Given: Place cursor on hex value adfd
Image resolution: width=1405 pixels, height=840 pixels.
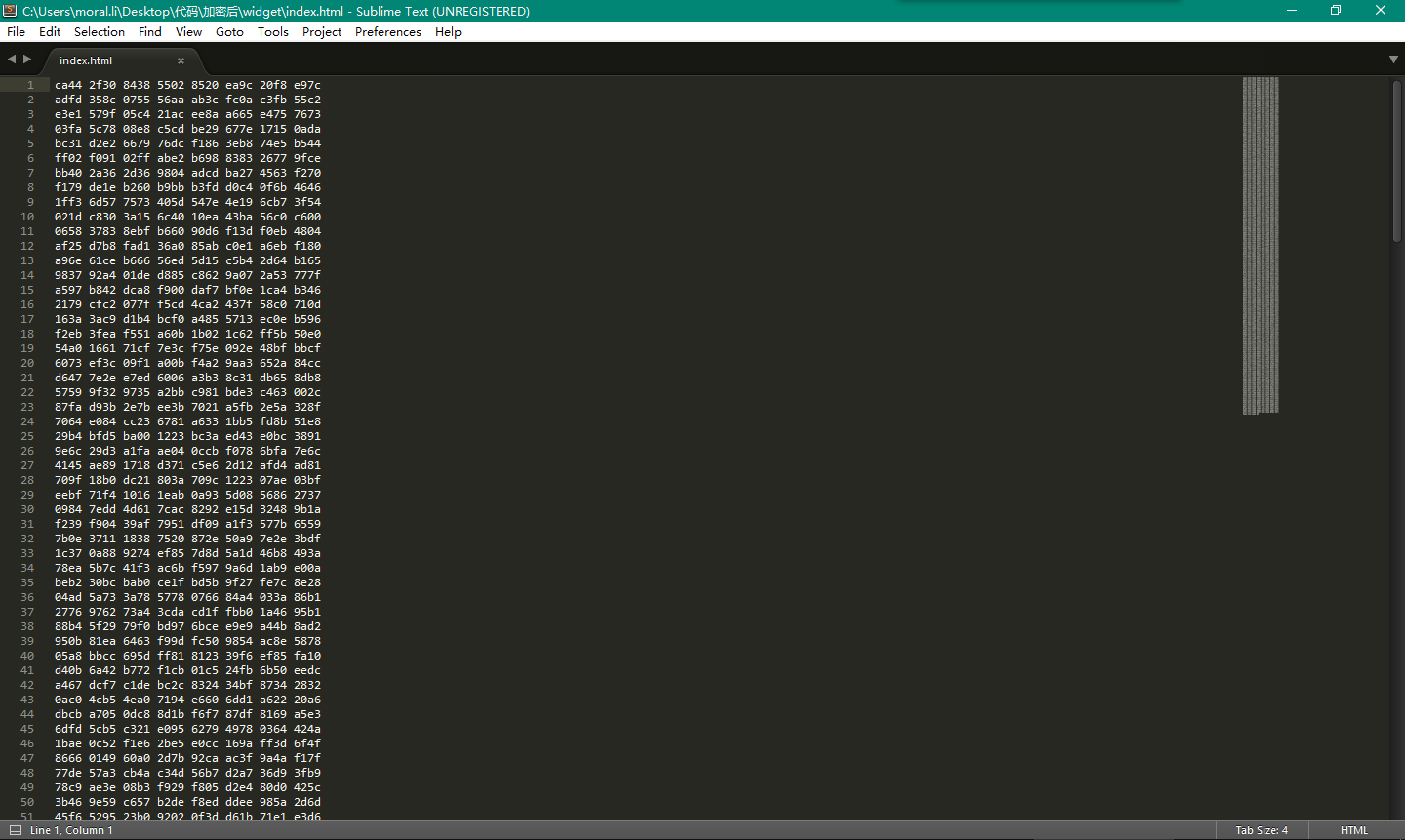Looking at the screenshot, I should click(x=68, y=100).
